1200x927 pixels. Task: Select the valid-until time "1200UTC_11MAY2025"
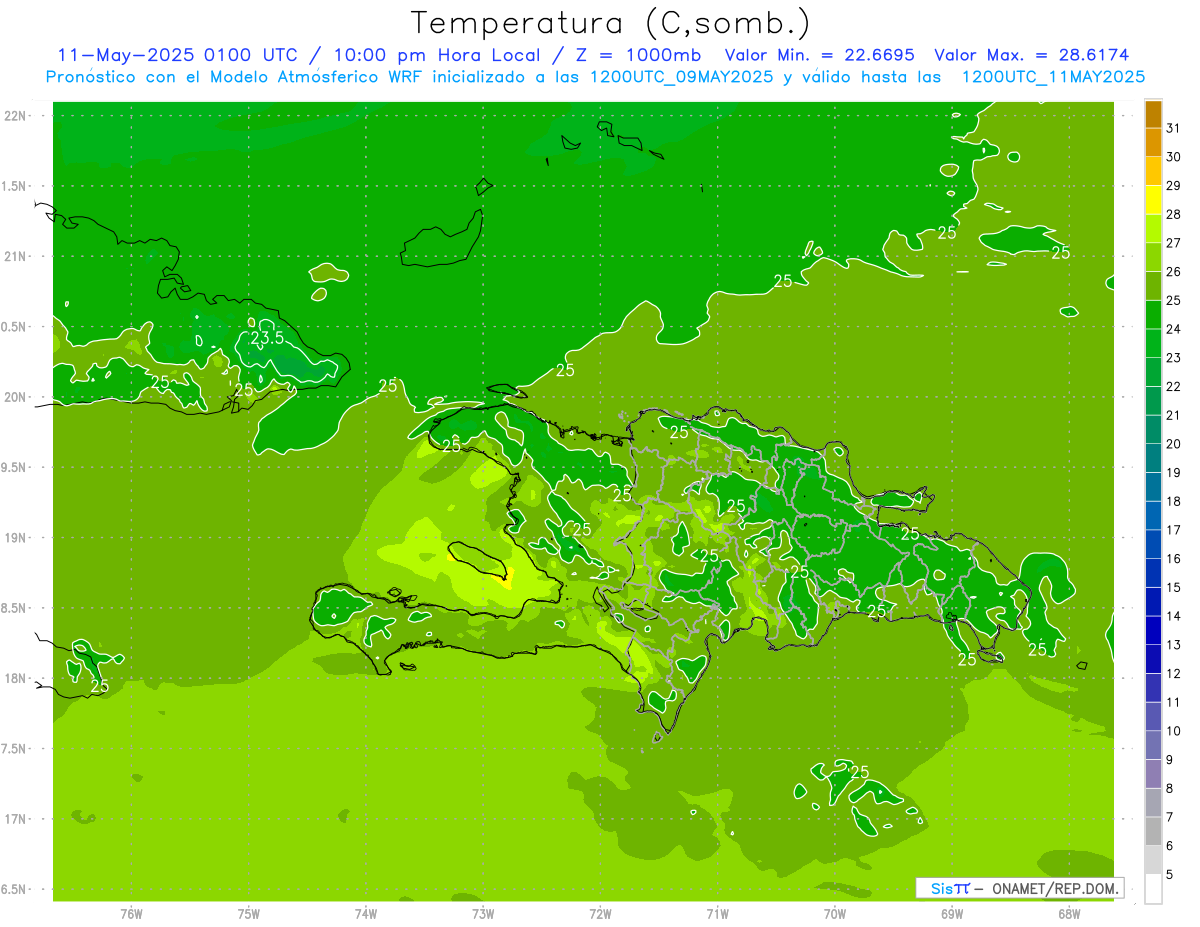(x=1053, y=77)
